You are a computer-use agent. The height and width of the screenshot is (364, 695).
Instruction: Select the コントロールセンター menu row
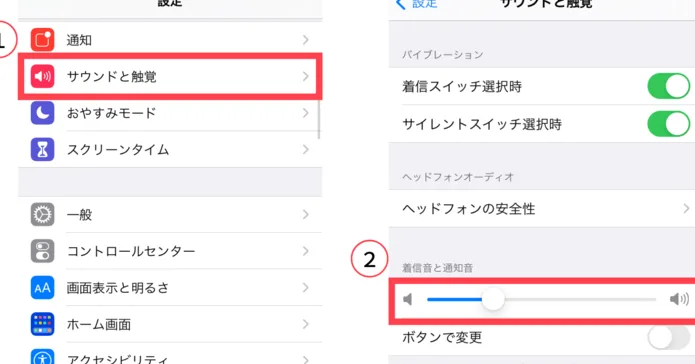170,251
